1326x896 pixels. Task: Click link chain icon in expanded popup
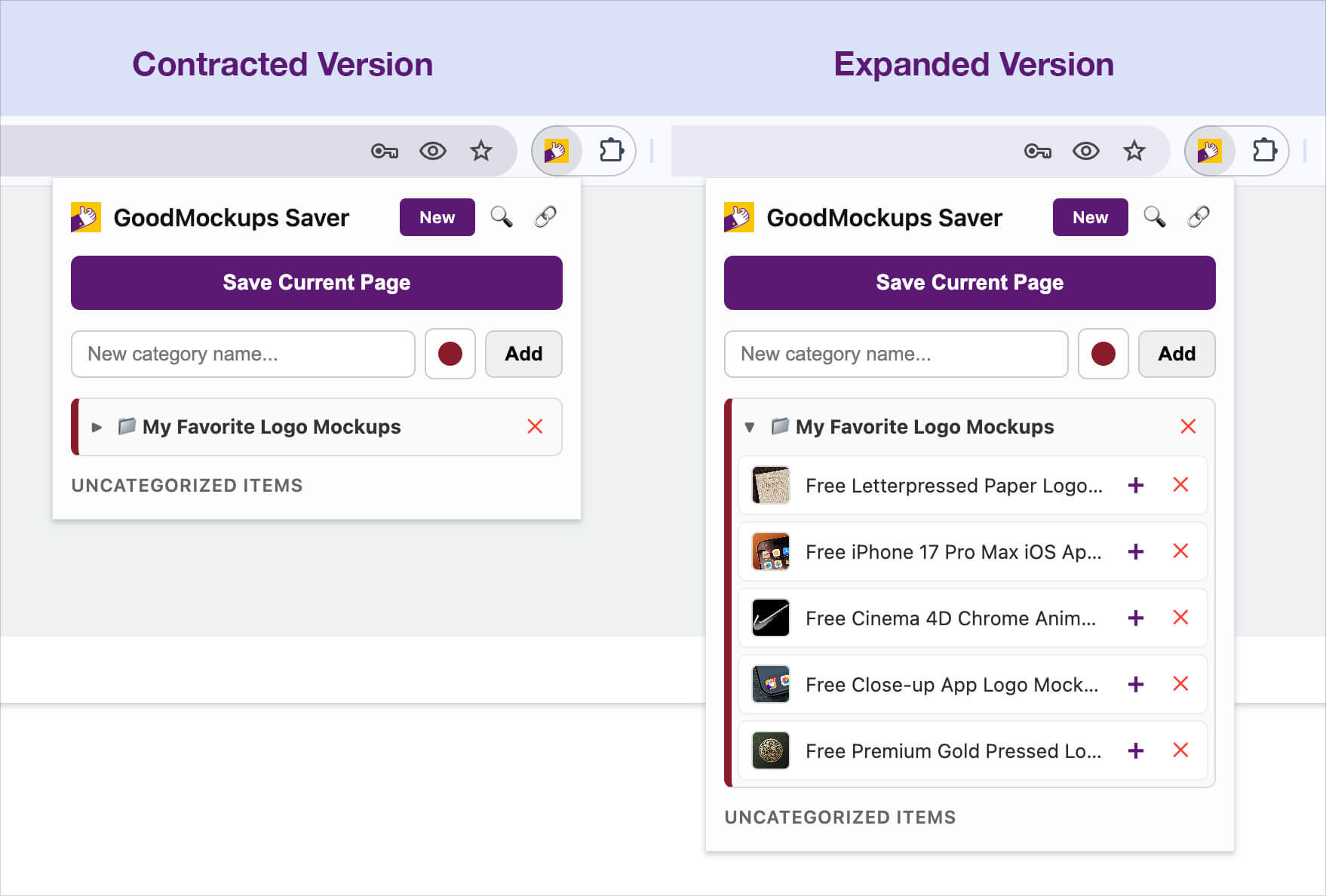coord(1199,217)
